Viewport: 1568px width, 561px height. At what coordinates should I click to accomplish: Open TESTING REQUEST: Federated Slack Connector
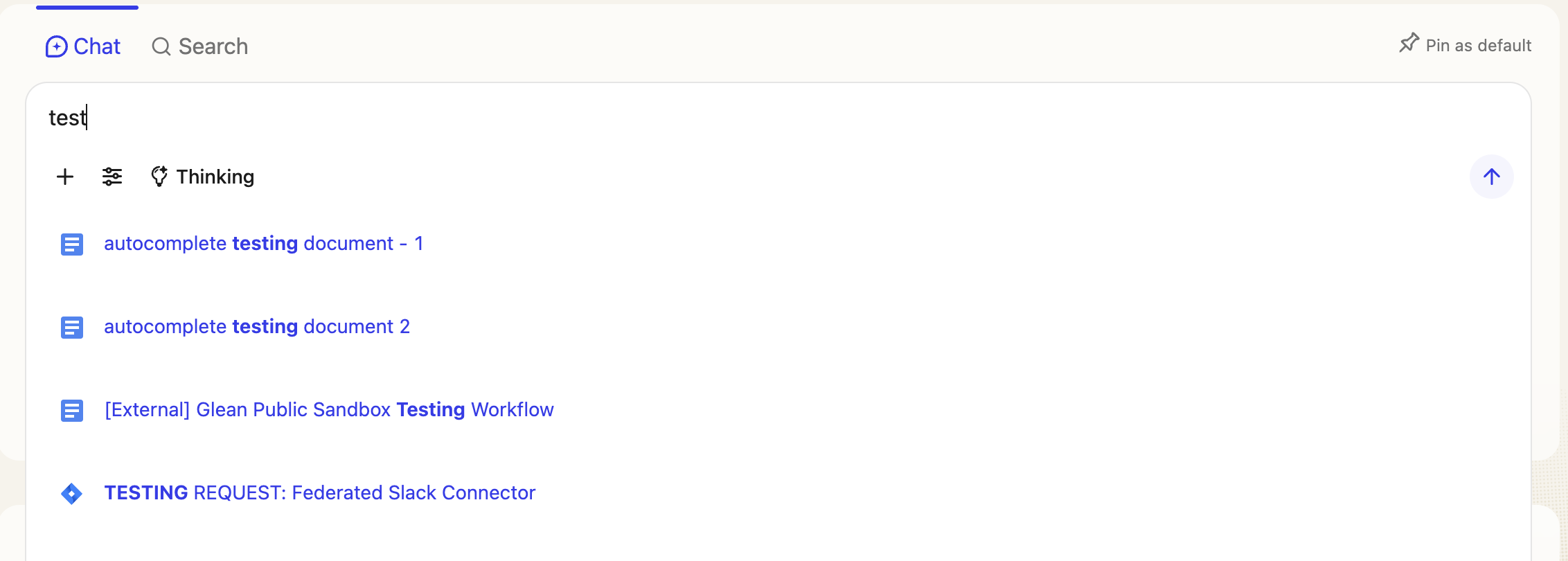pyautogui.click(x=319, y=493)
